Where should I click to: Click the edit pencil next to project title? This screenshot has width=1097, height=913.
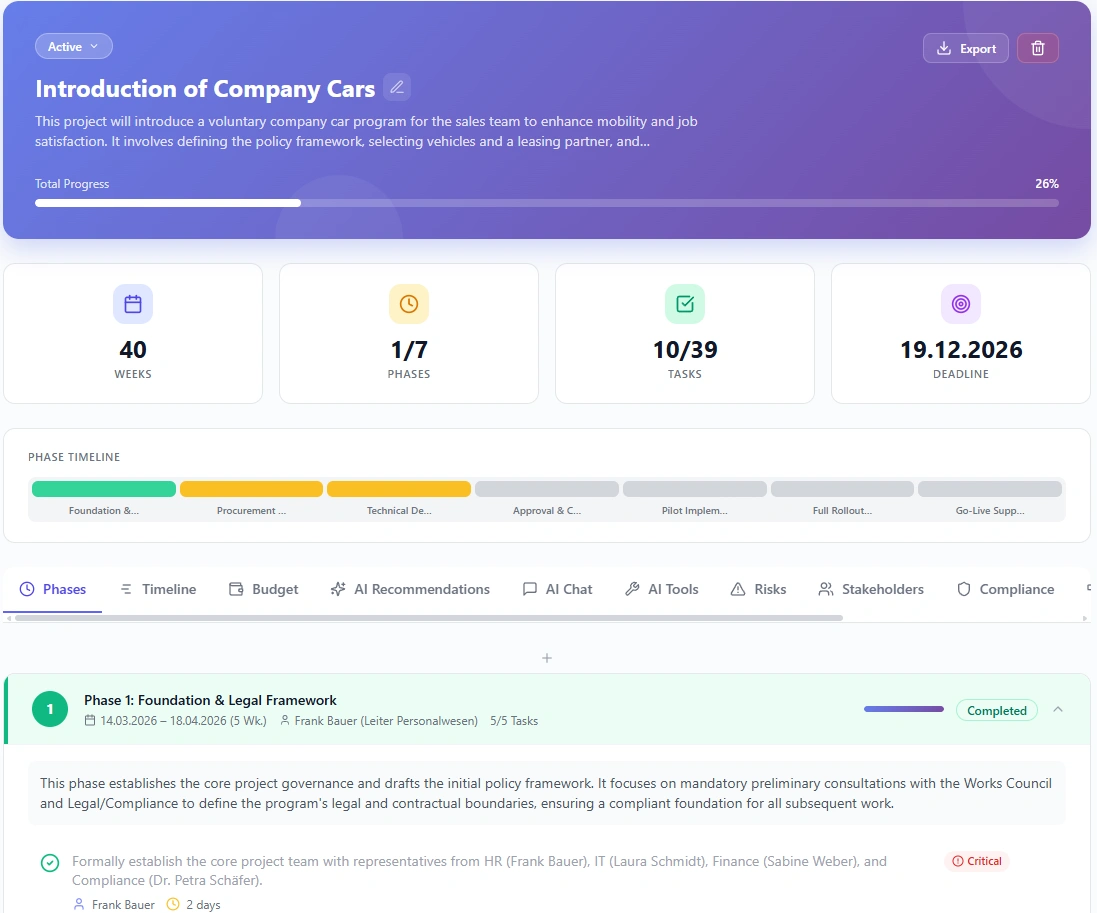396,87
